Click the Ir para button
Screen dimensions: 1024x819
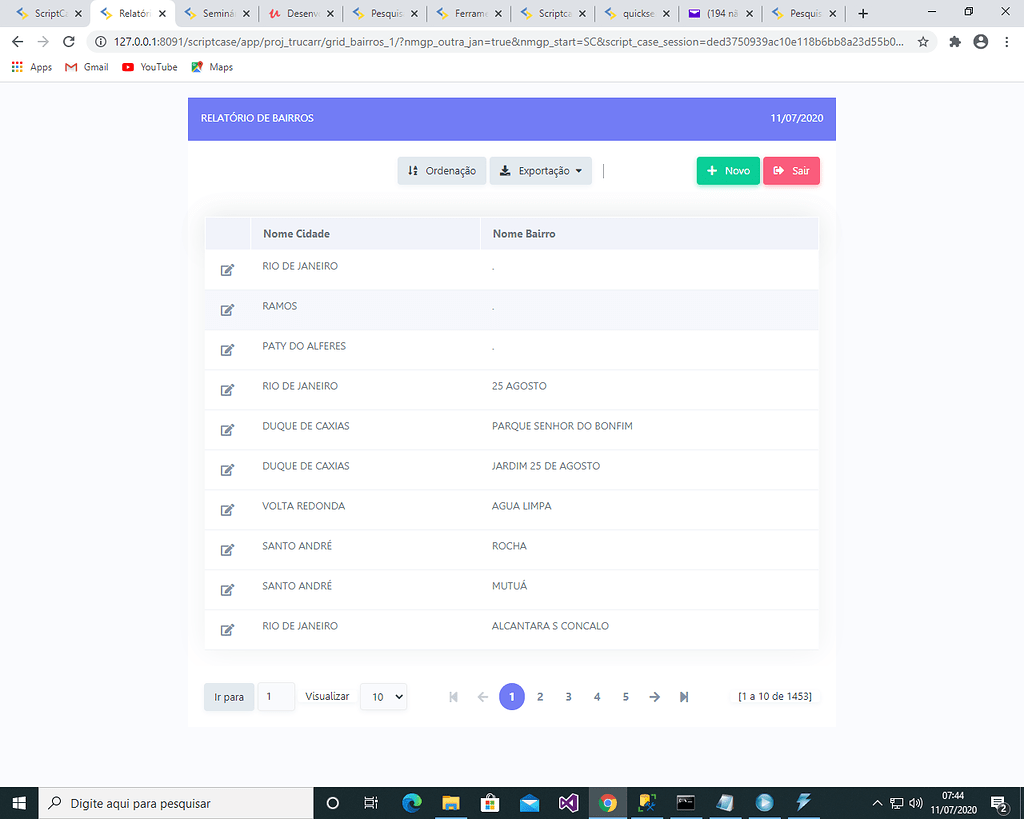pos(228,697)
